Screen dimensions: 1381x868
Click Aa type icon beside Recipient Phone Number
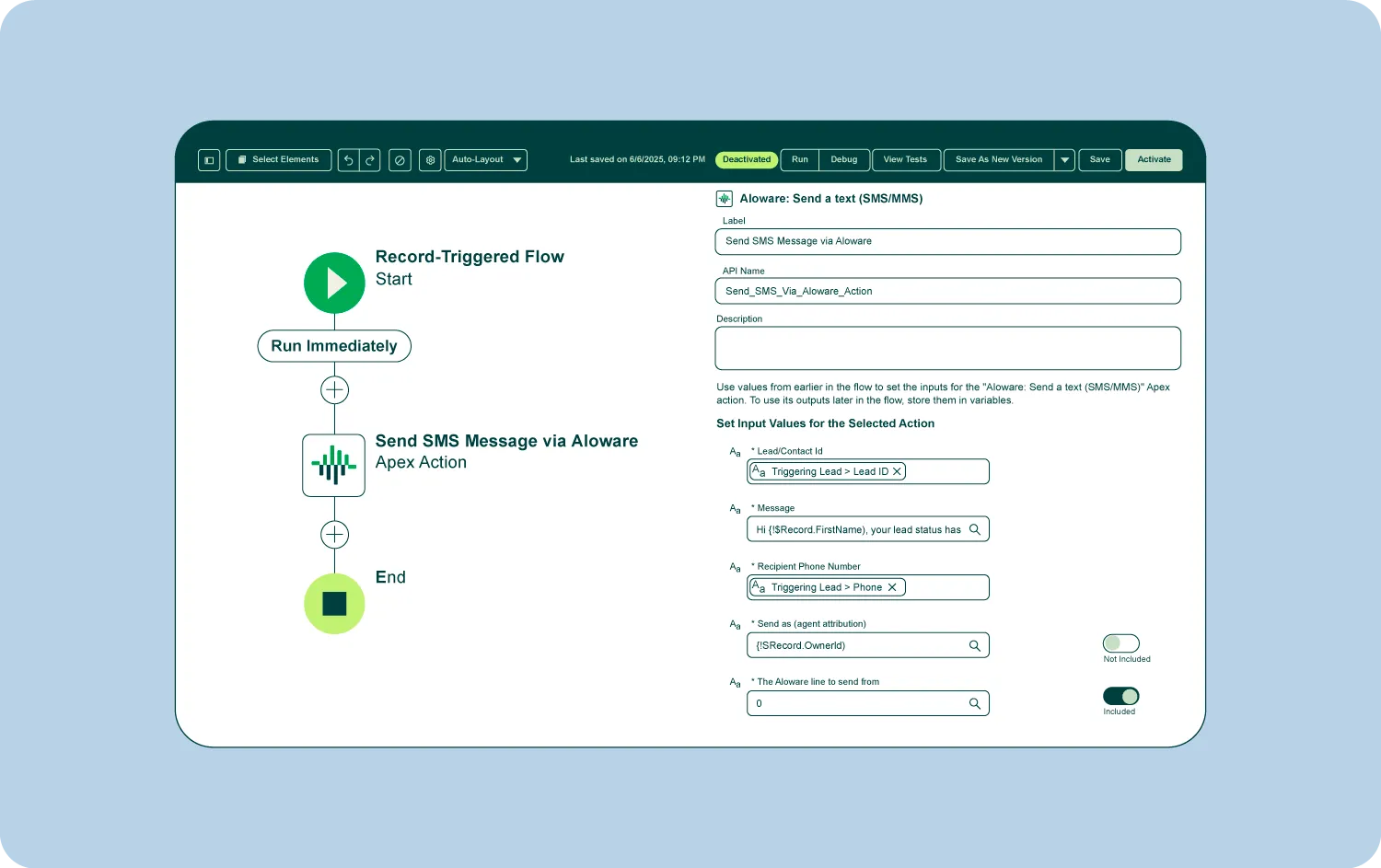pyautogui.click(x=735, y=567)
